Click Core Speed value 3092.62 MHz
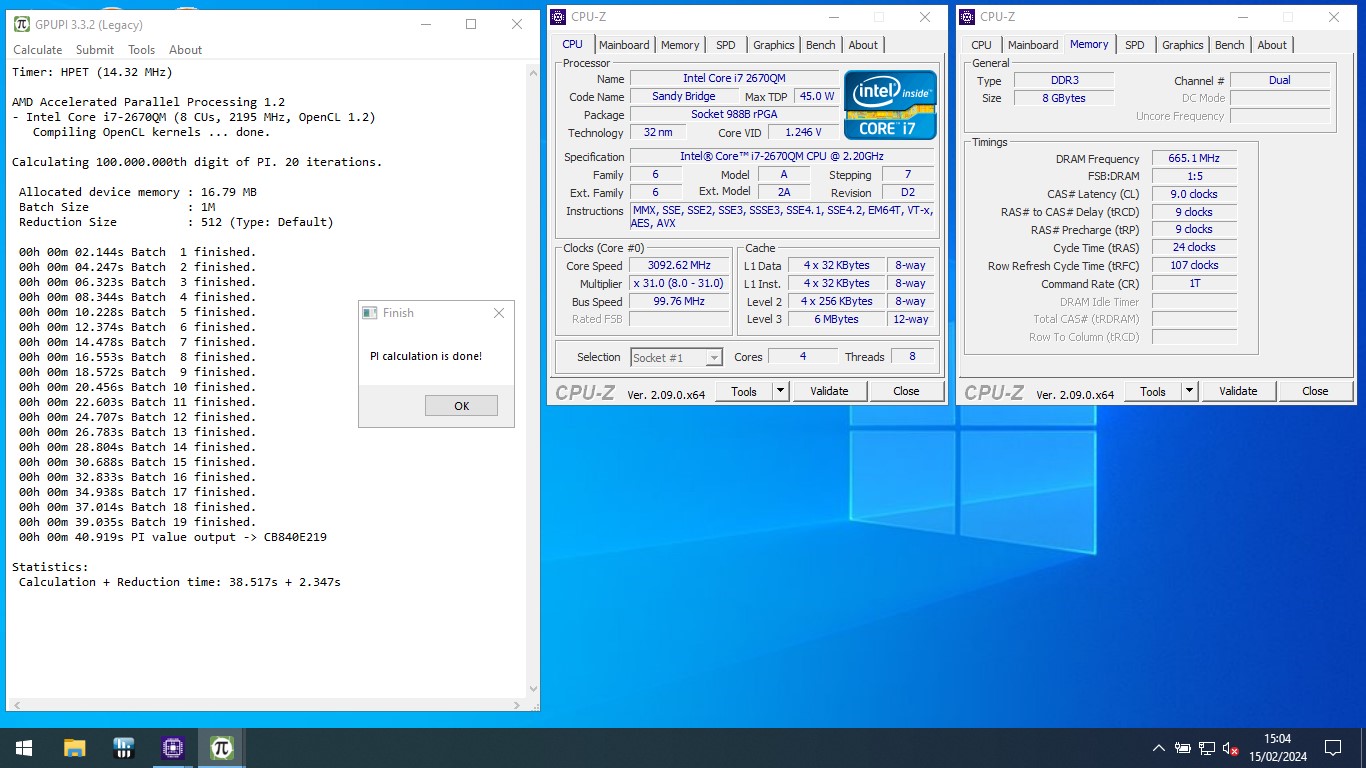Viewport: 1366px width, 768px height. pos(680,266)
